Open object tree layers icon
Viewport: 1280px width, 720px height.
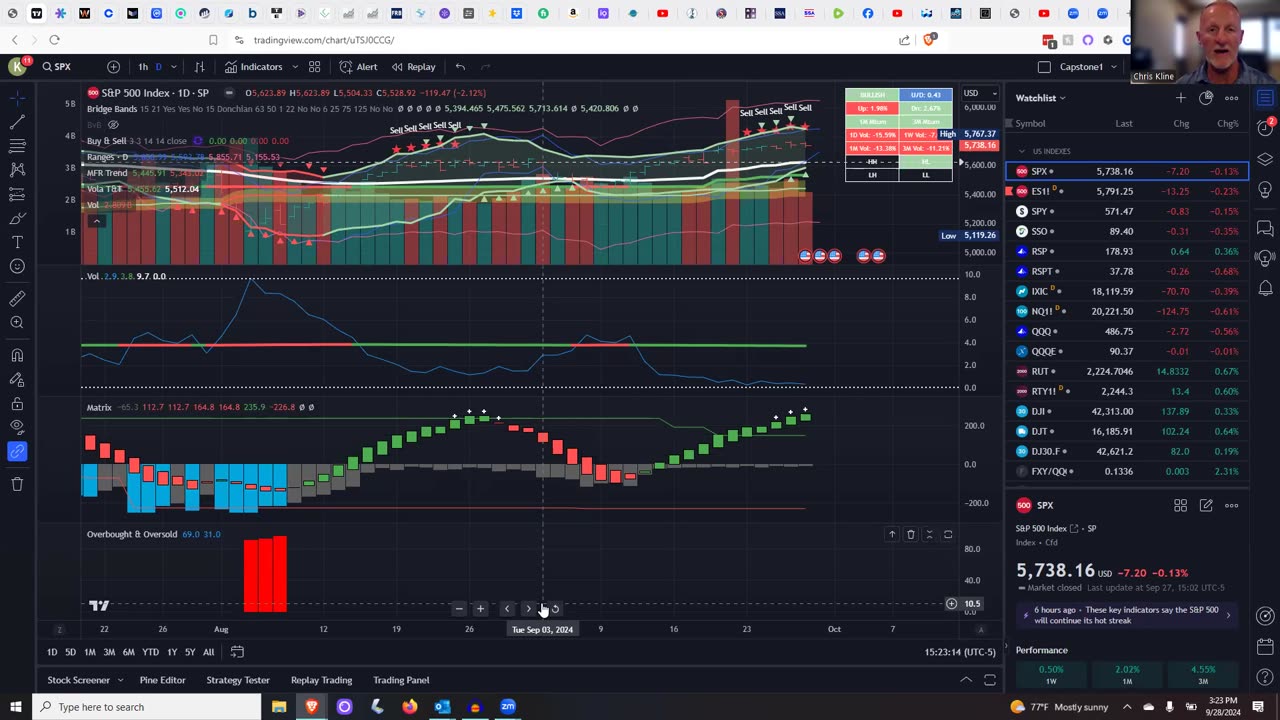pyautogui.click(x=1265, y=159)
